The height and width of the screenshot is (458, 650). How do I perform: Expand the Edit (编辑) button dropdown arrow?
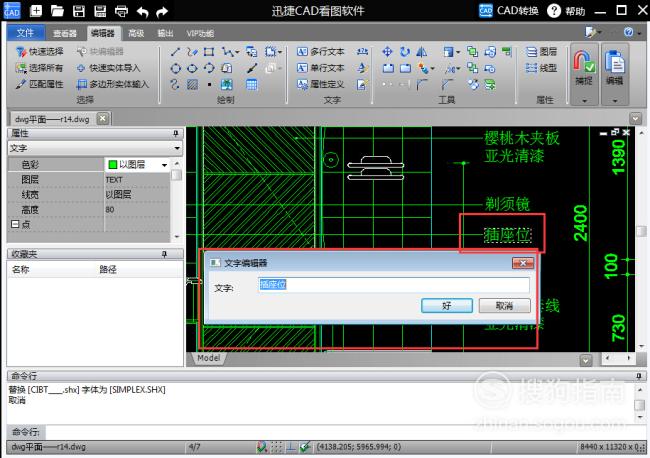tap(615, 100)
